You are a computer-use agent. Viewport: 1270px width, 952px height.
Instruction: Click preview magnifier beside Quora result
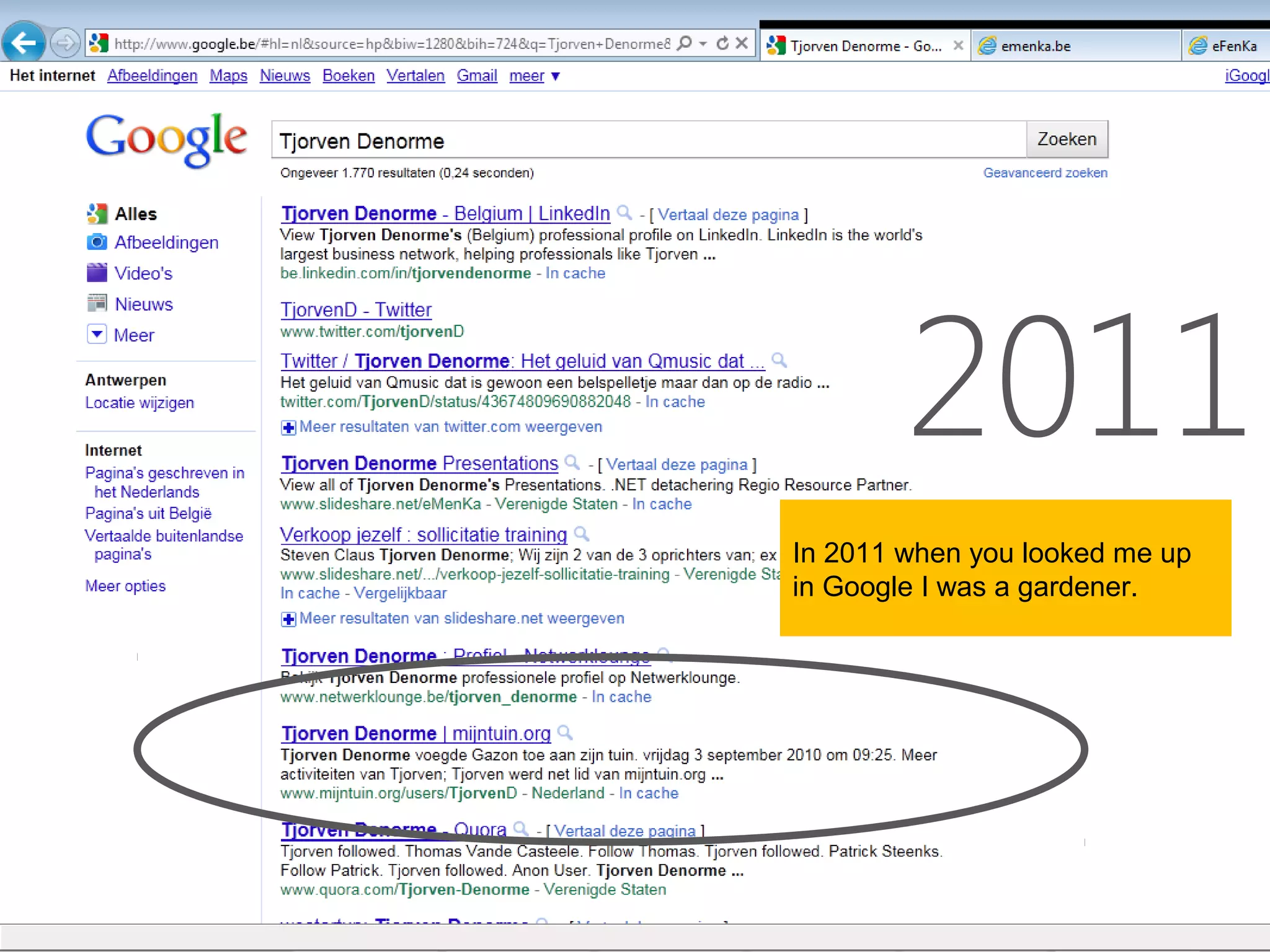521,828
